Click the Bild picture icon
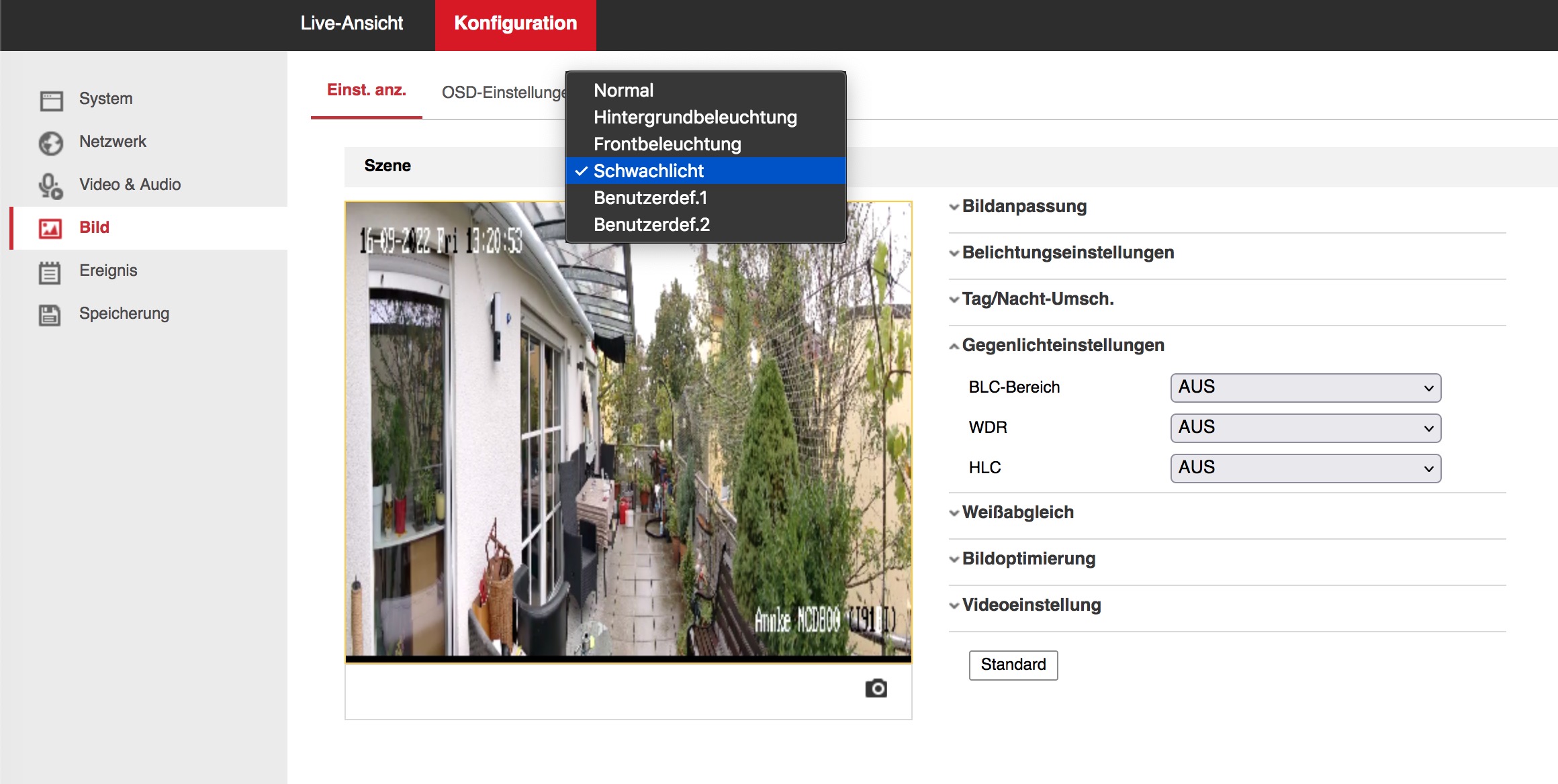Image resolution: width=1558 pixels, height=784 pixels. tap(51, 228)
